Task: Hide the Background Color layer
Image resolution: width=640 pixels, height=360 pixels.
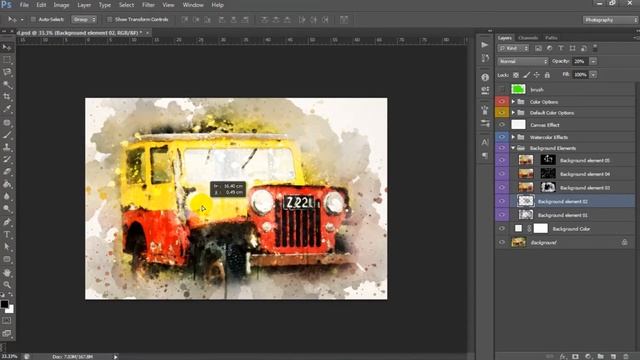Action: click(502, 229)
